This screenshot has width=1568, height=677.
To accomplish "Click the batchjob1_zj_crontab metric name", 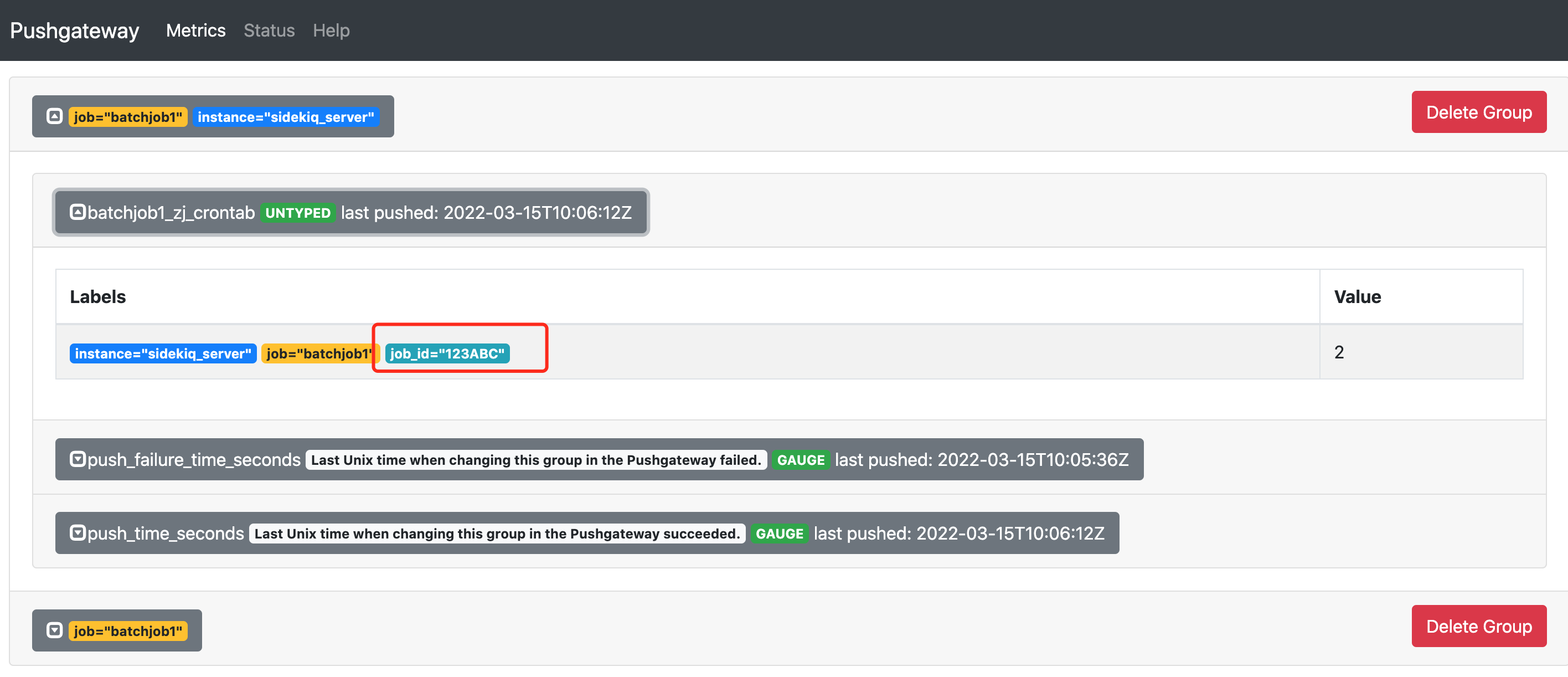I will pos(171,213).
